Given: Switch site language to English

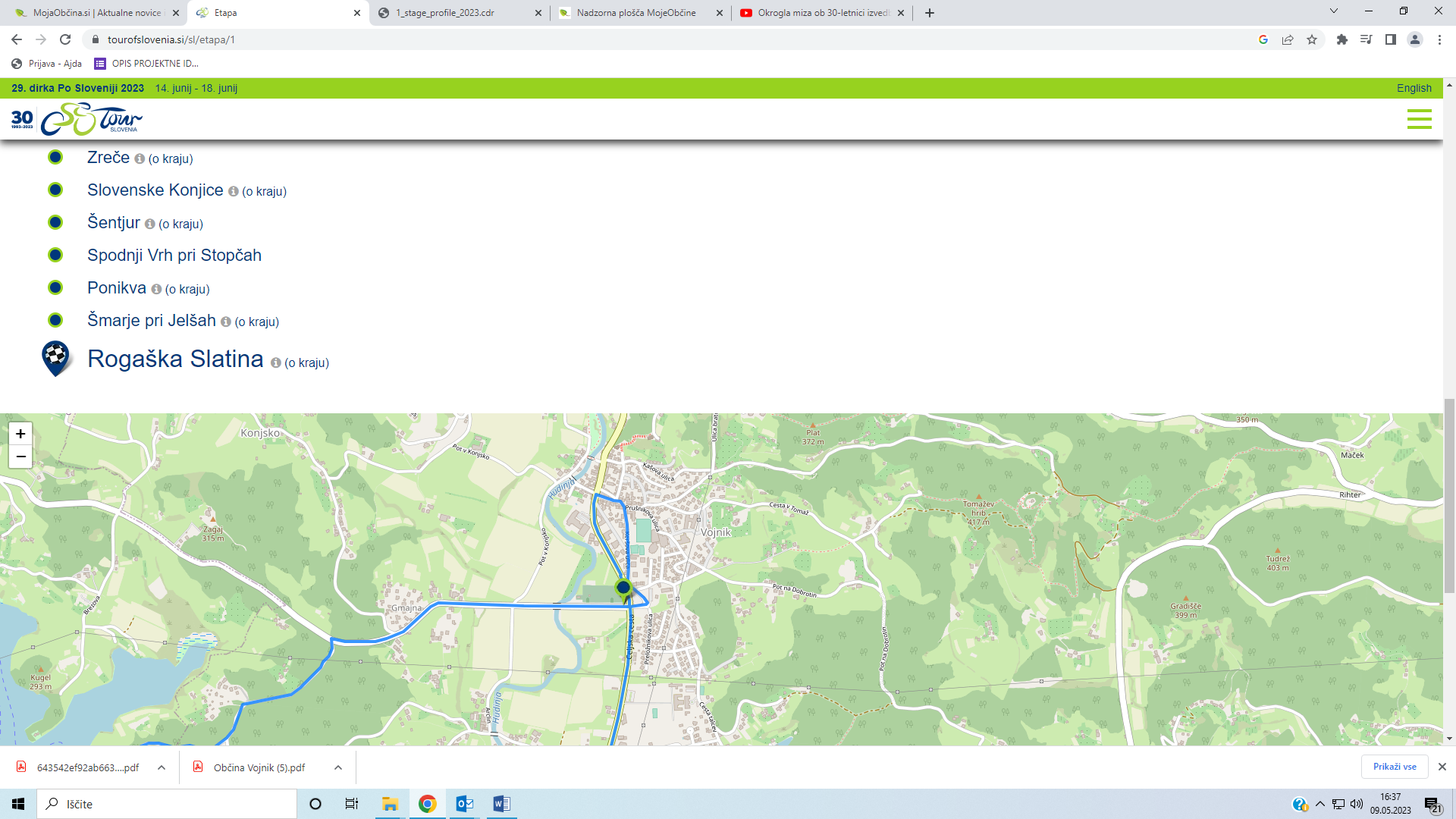Looking at the screenshot, I should (1414, 88).
